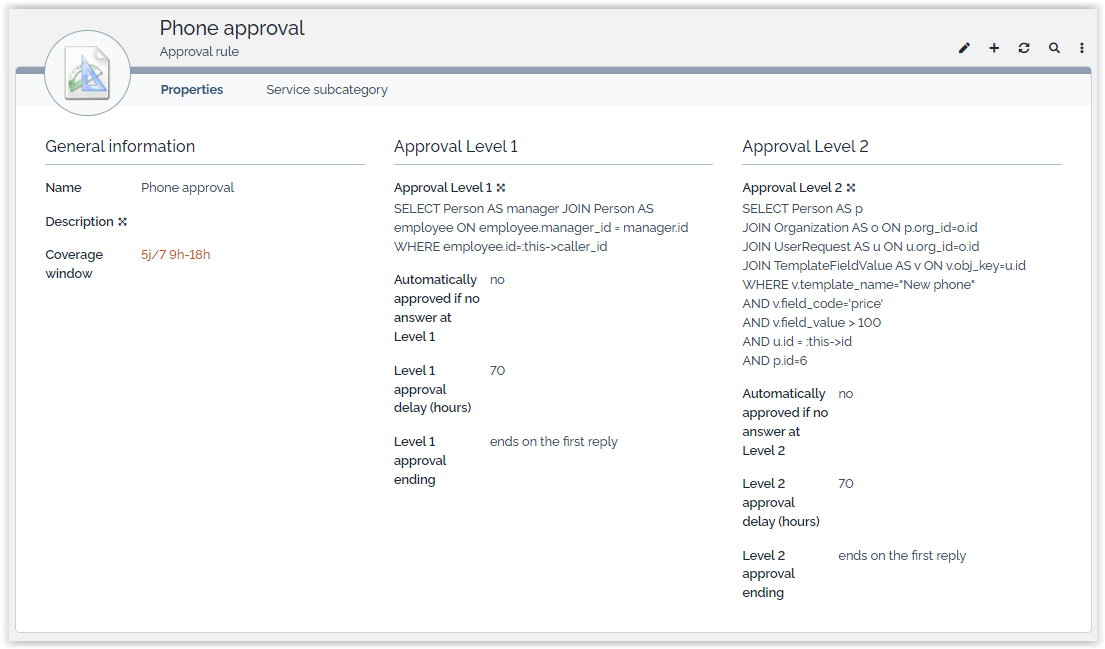Open search with the magnifier icon

pyautogui.click(x=1054, y=48)
